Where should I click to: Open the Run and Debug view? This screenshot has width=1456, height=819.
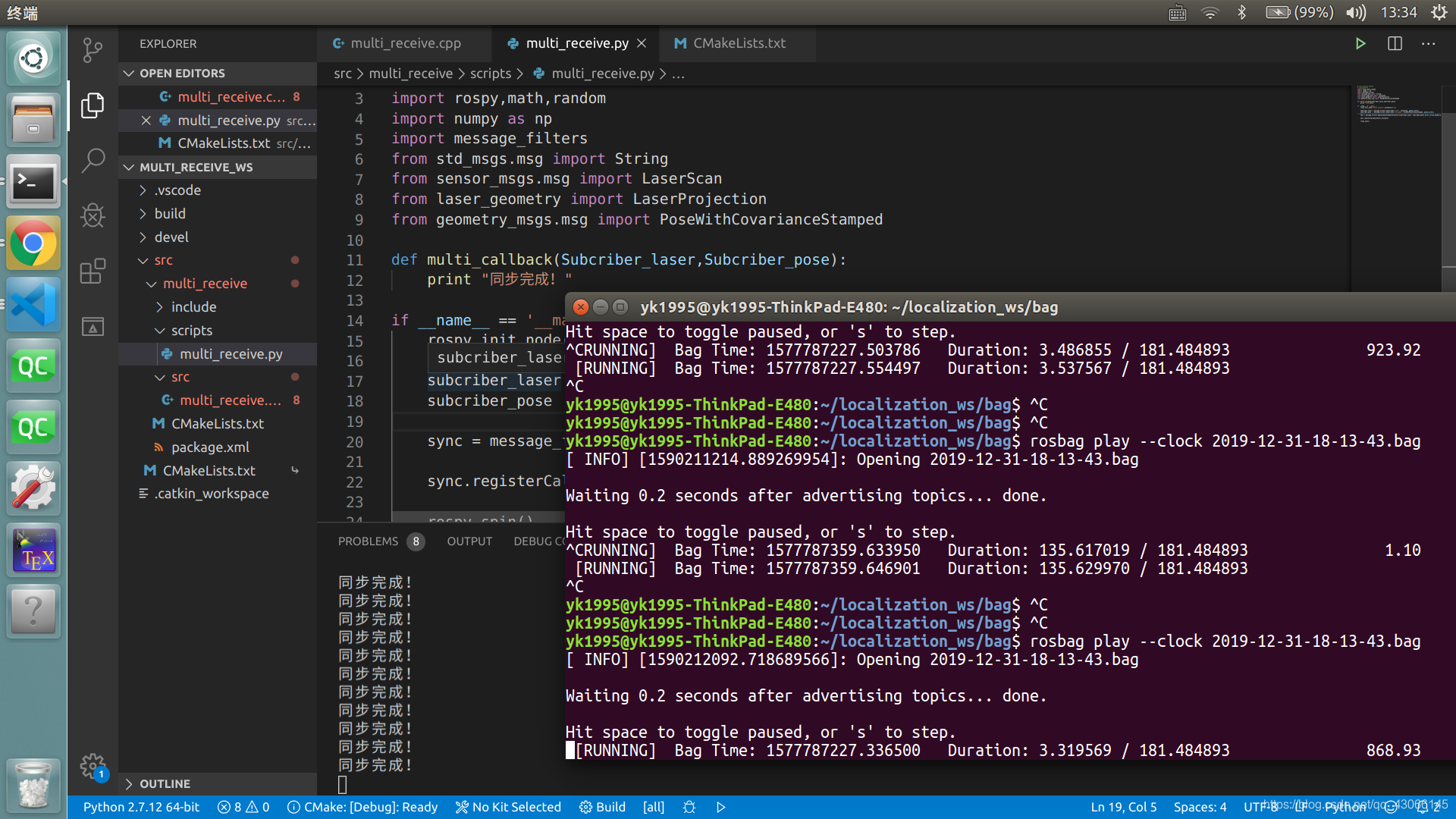click(93, 215)
